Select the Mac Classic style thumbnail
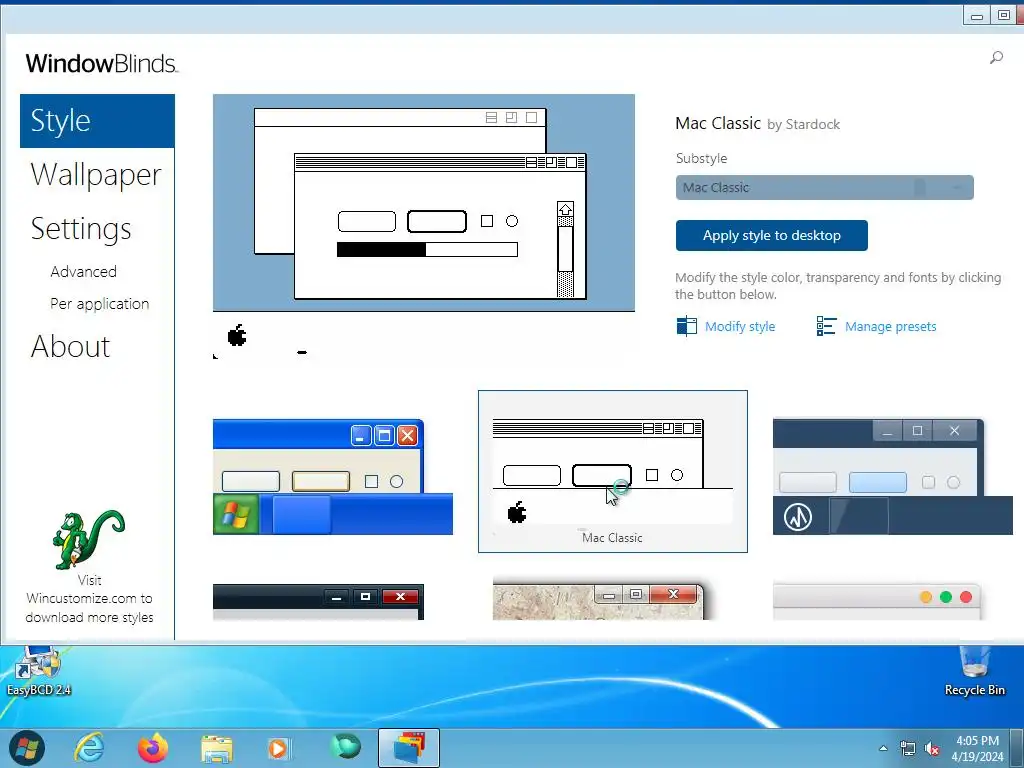The height and width of the screenshot is (768, 1024). click(613, 472)
